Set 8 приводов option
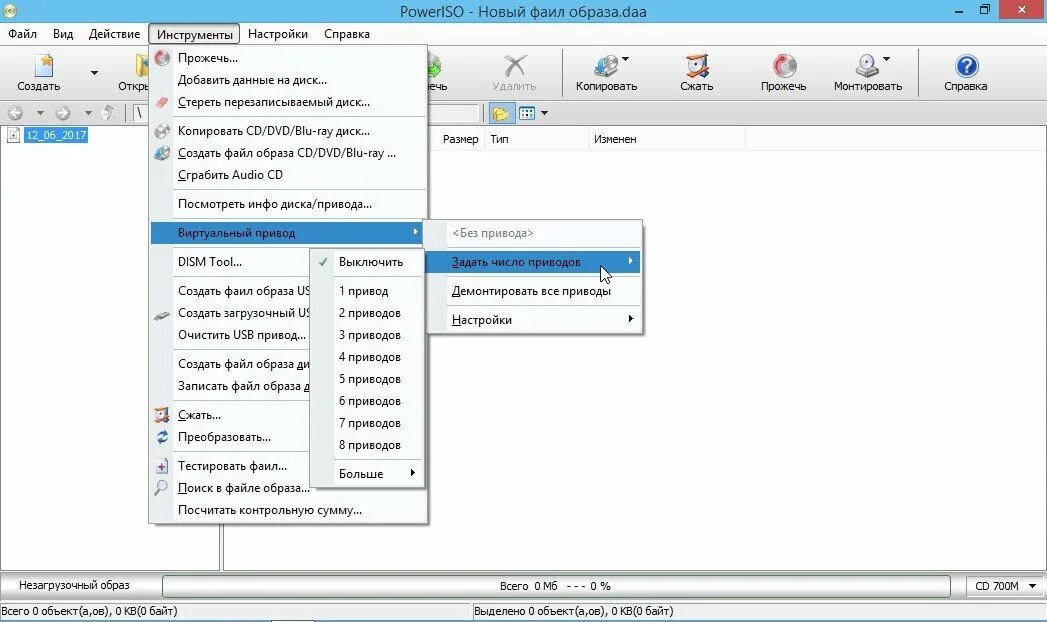Viewport: 1047px width, 622px height. pyautogui.click(x=367, y=445)
